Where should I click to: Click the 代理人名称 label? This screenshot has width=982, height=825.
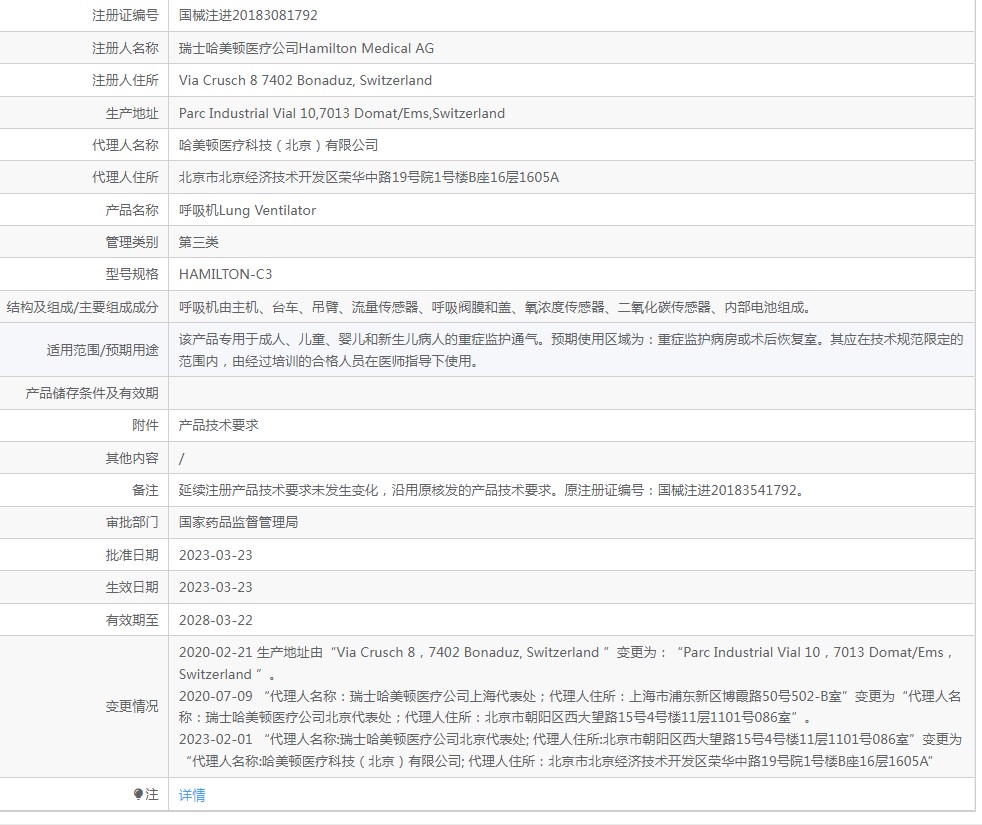click(125, 145)
